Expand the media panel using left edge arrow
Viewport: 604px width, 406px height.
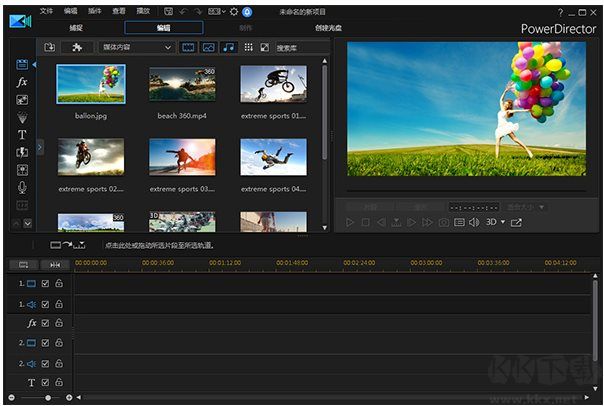tap(40, 147)
